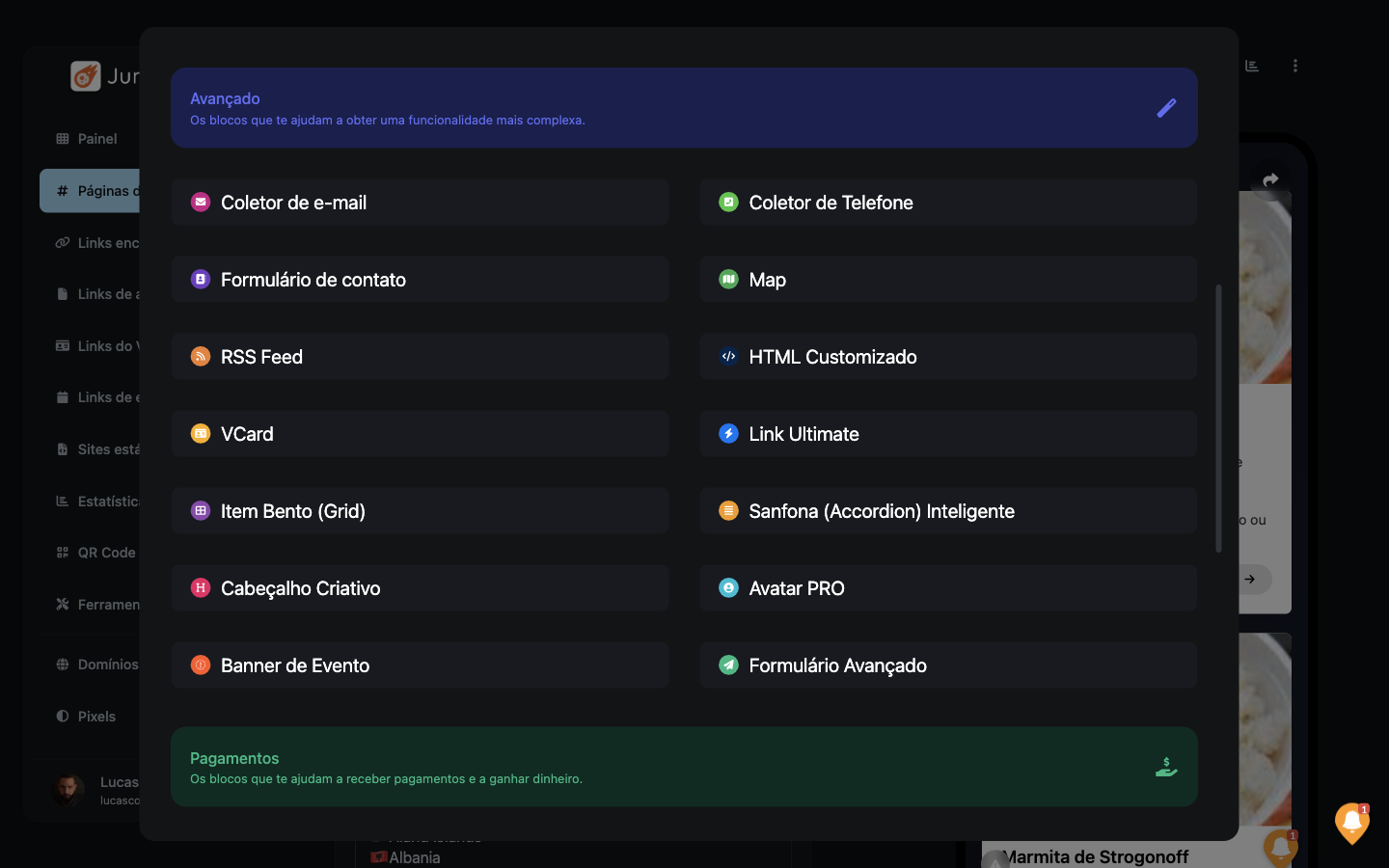Click the Formulário Avançado block label
The image size is (1389, 868).
[x=837, y=665]
